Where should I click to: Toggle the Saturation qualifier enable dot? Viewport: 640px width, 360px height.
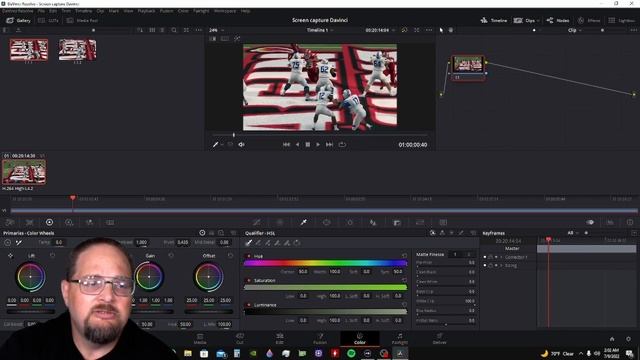tap(249, 281)
